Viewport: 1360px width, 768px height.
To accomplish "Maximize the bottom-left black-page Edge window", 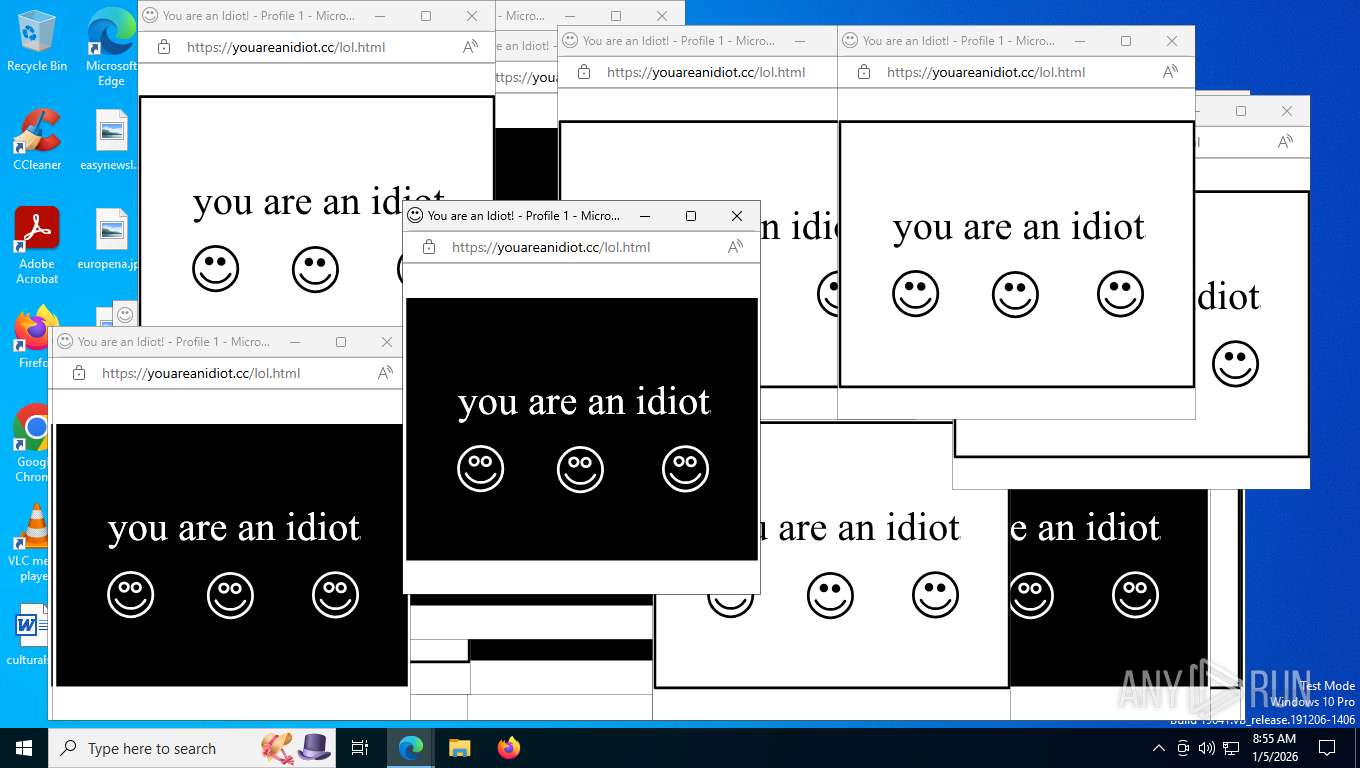I will point(341,342).
